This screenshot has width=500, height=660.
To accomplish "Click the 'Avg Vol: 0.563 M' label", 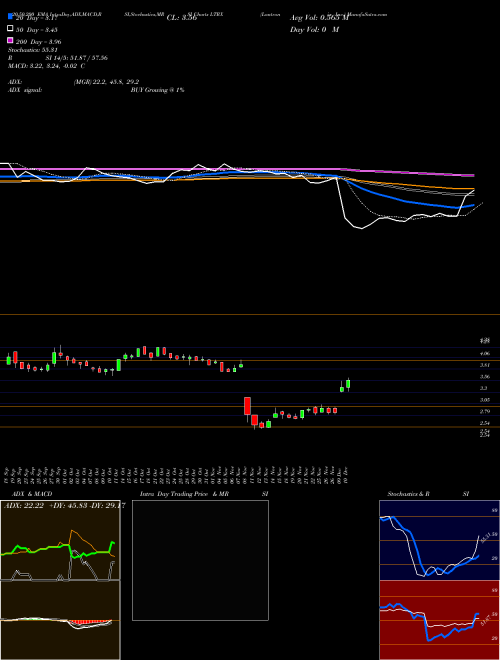I will [319, 18].
